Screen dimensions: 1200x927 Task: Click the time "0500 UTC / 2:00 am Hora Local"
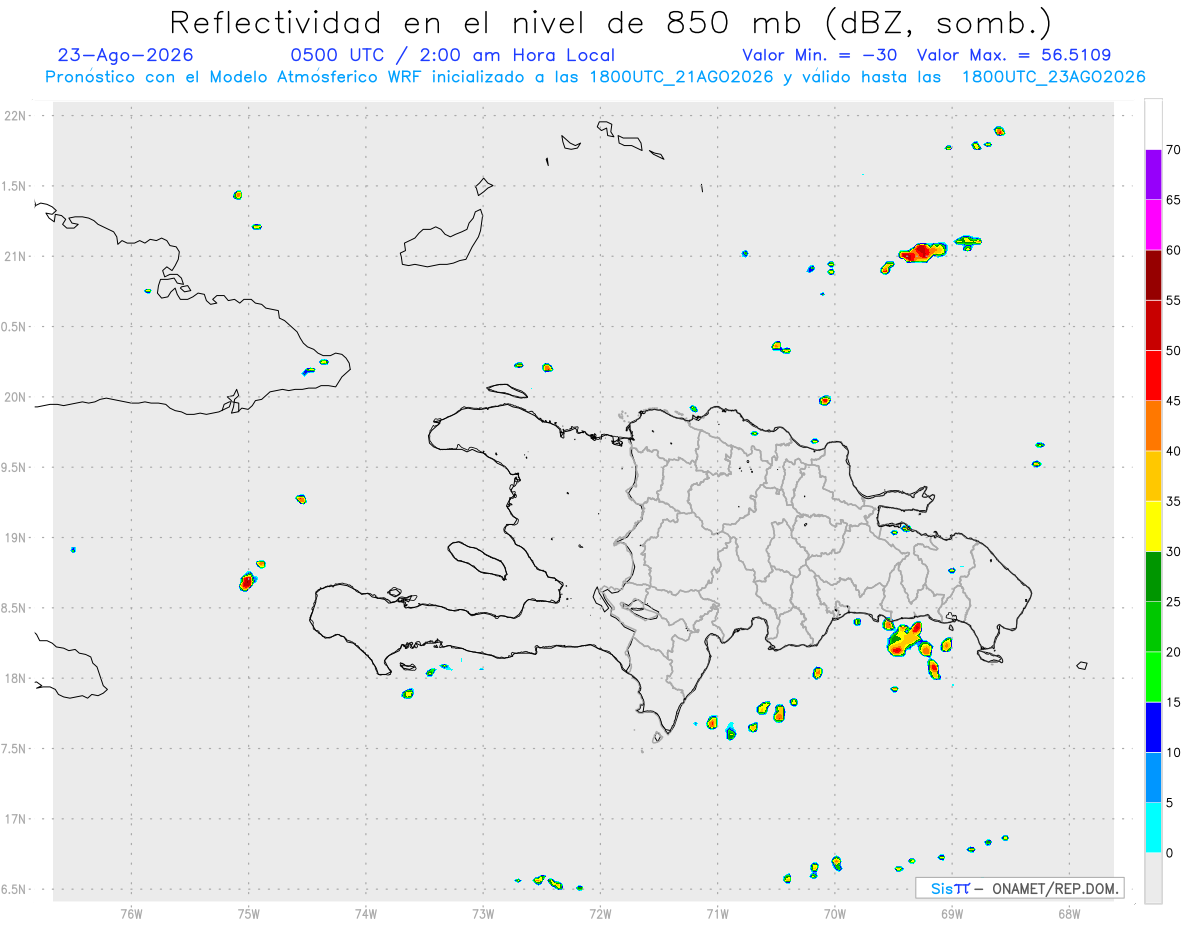452,55
